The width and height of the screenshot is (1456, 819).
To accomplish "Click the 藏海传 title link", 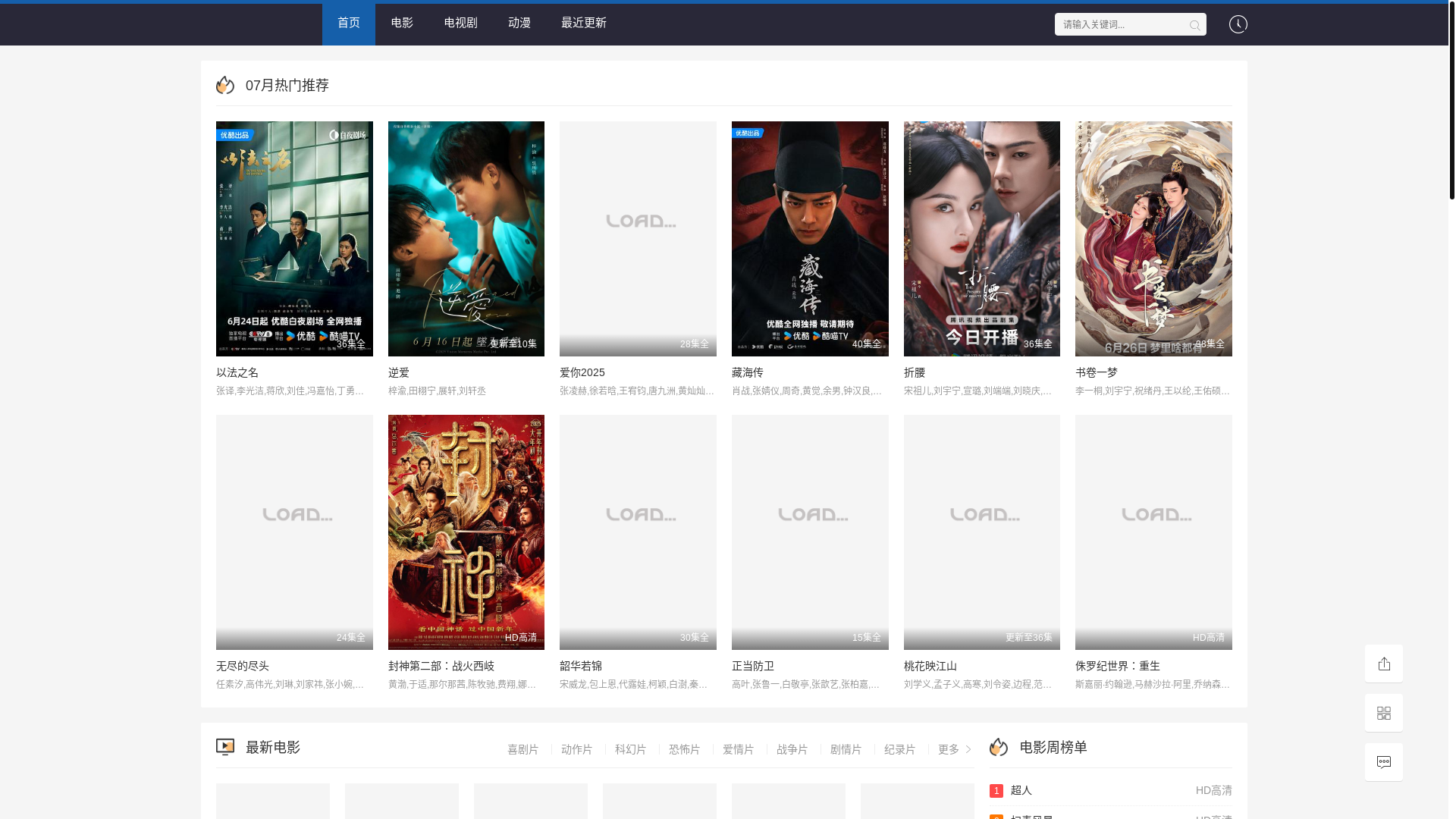I will pos(748,372).
